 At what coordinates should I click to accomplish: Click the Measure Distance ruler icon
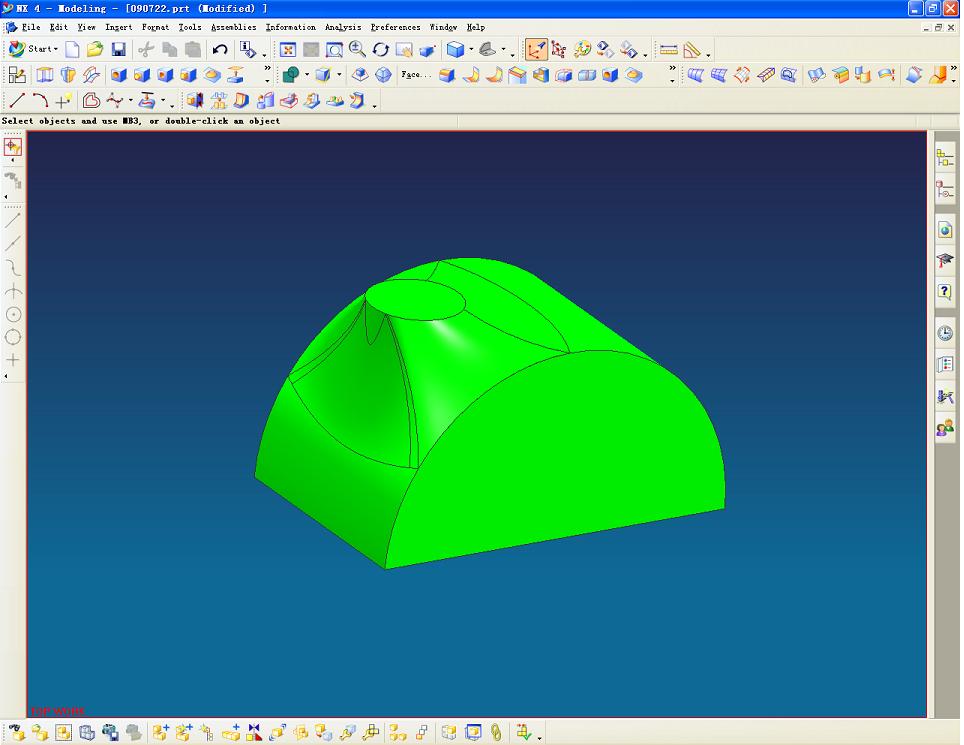pos(668,50)
